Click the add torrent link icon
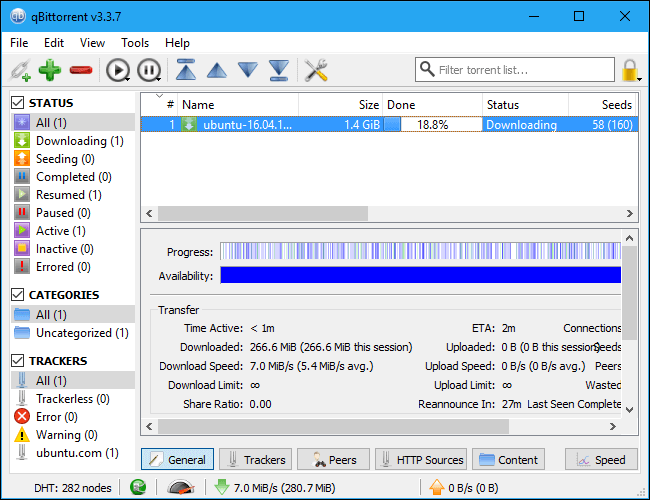650x500 pixels. coord(20,70)
